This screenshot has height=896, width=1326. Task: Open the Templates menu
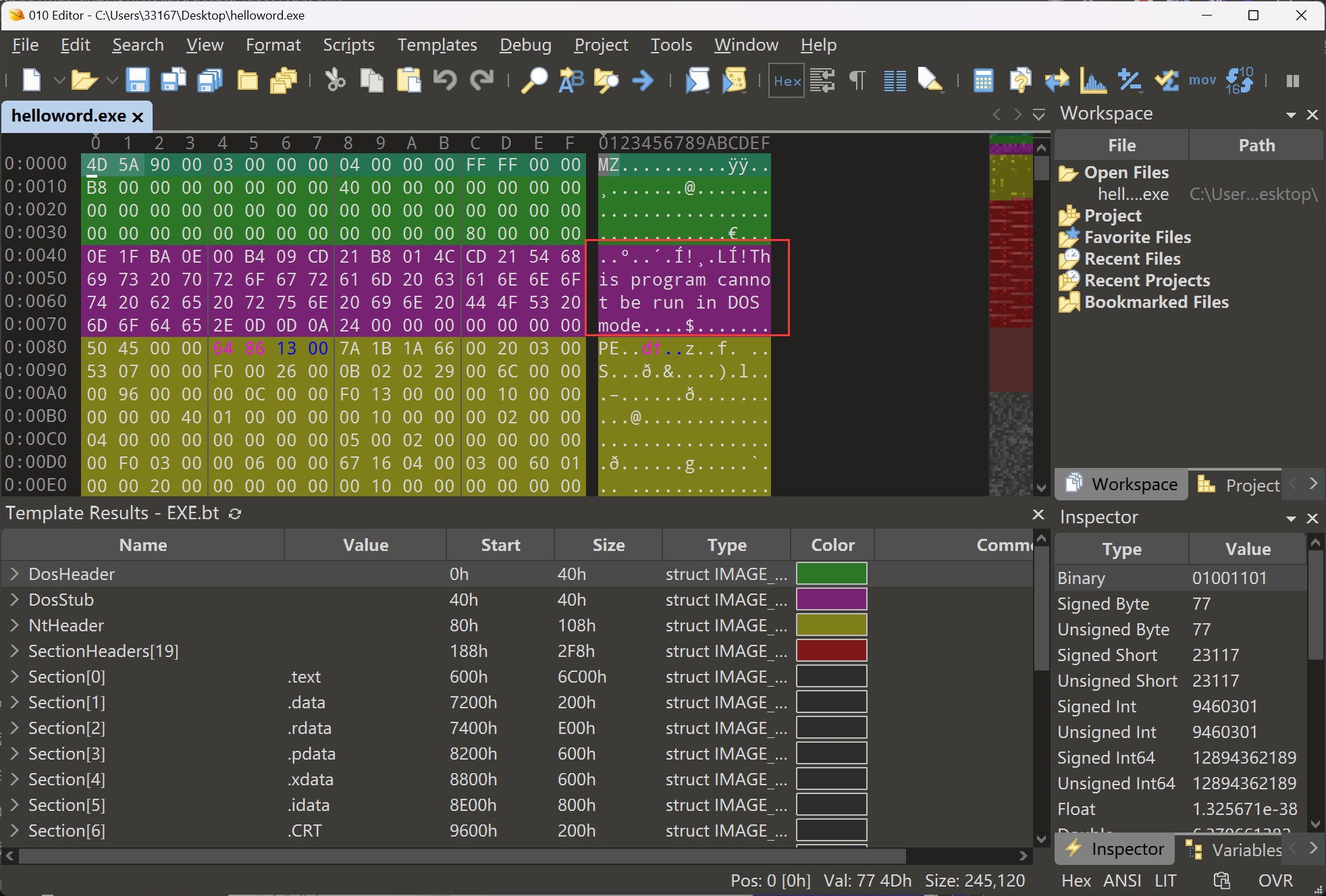[437, 45]
